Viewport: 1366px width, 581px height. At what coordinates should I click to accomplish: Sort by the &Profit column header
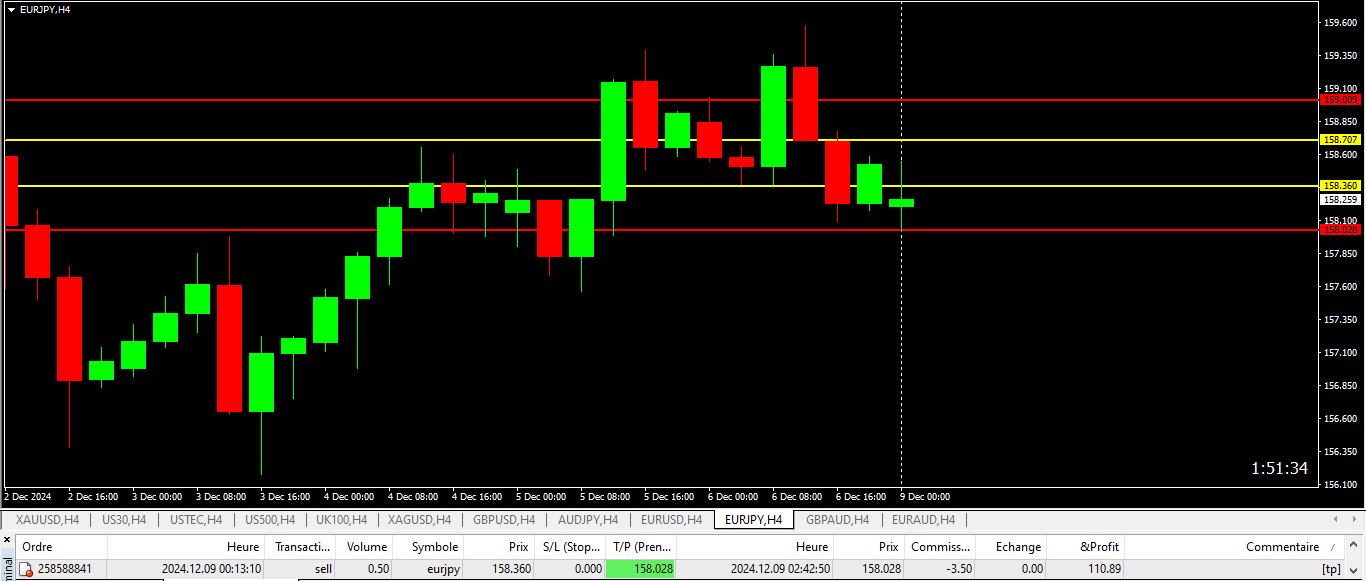[1086, 547]
